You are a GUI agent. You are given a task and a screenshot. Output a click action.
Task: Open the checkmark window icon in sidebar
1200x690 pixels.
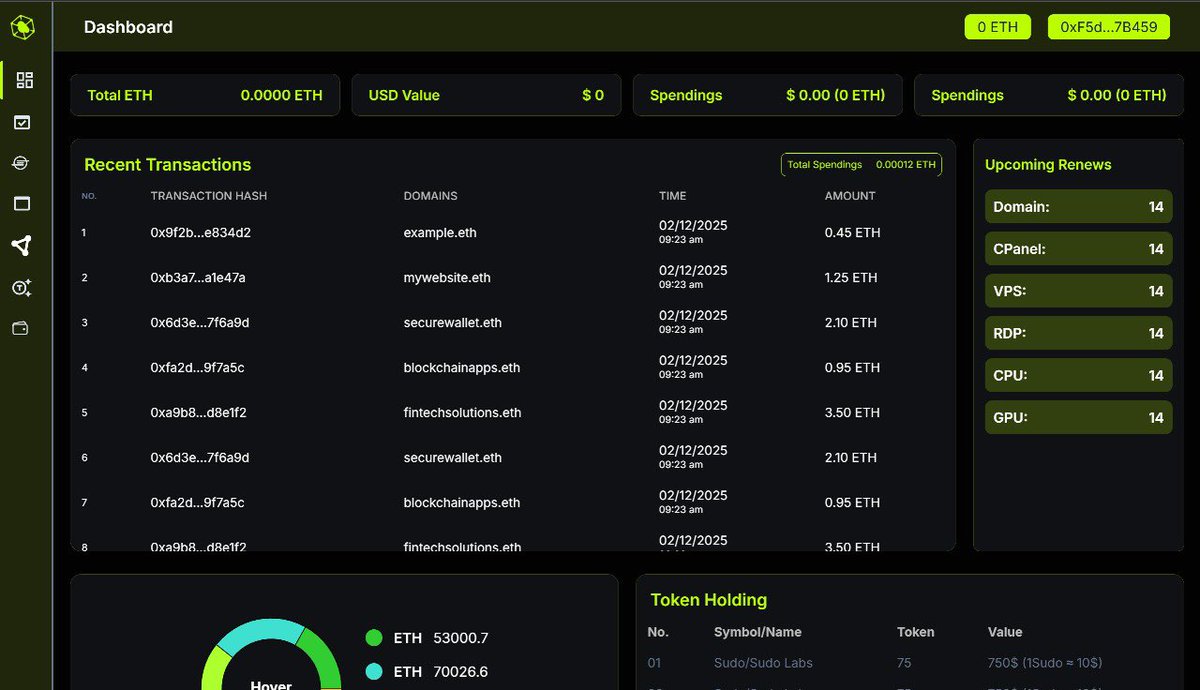click(22, 122)
